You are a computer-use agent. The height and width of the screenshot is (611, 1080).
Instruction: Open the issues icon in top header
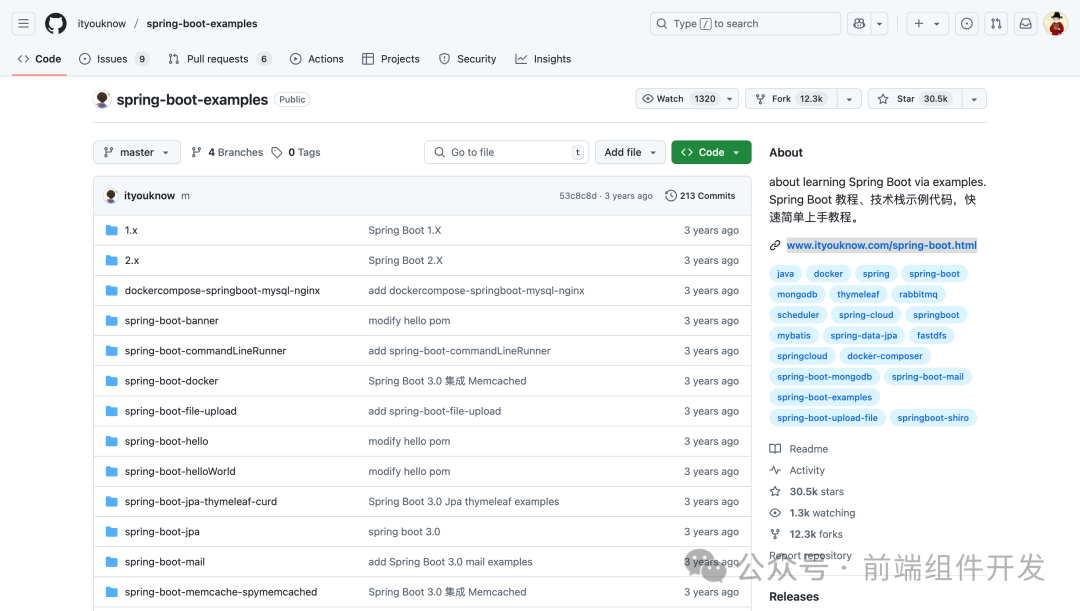coord(967,23)
